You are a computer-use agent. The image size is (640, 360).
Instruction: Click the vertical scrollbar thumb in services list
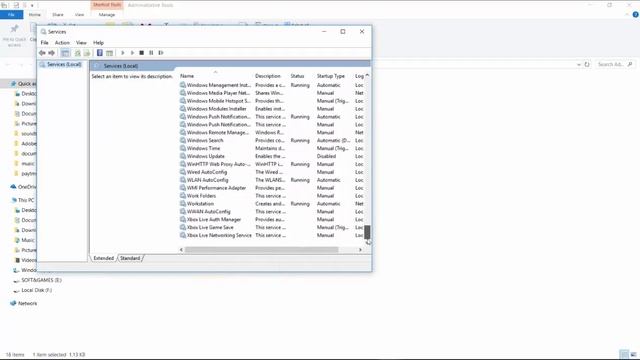(367, 232)
